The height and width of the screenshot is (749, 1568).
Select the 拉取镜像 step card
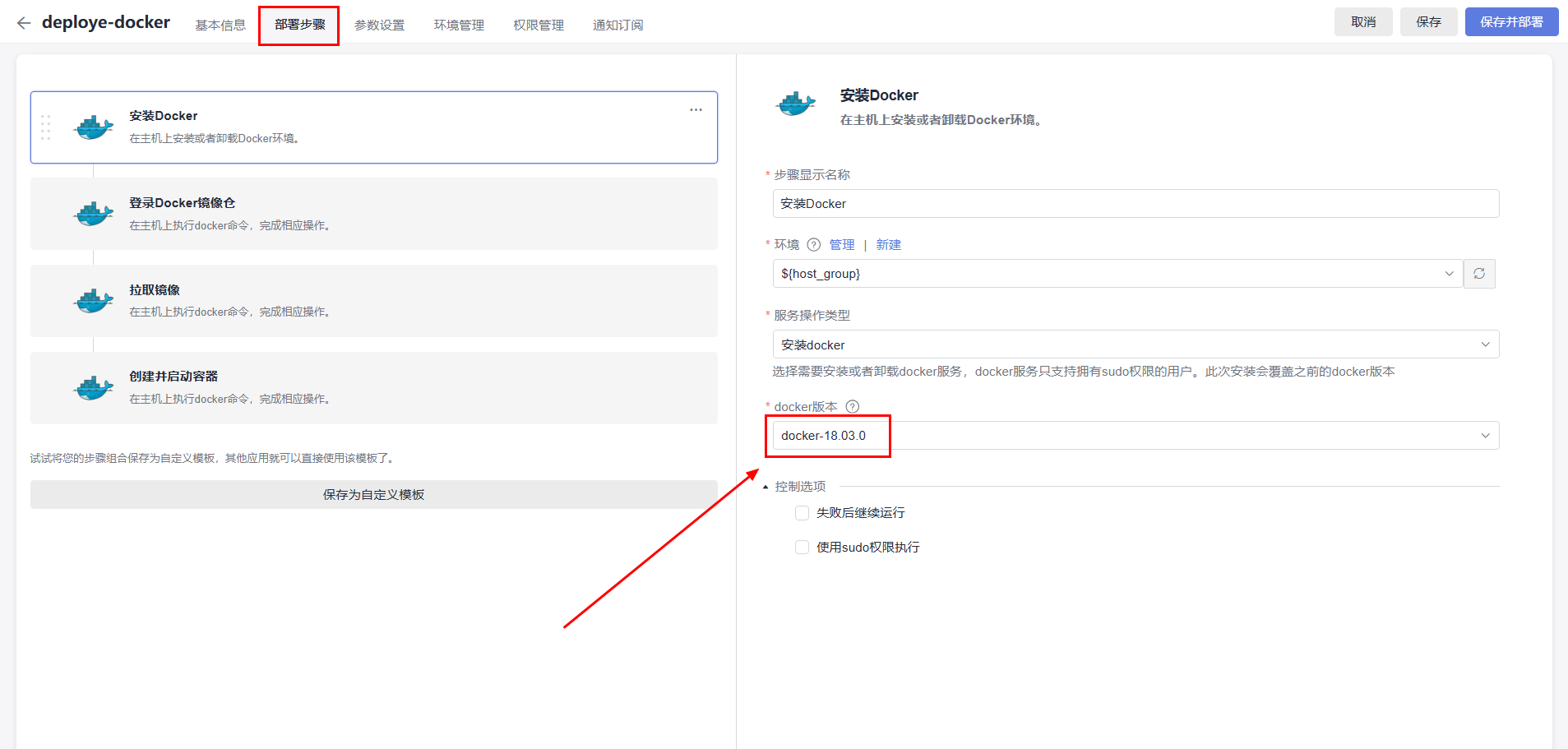pos(373,301)
